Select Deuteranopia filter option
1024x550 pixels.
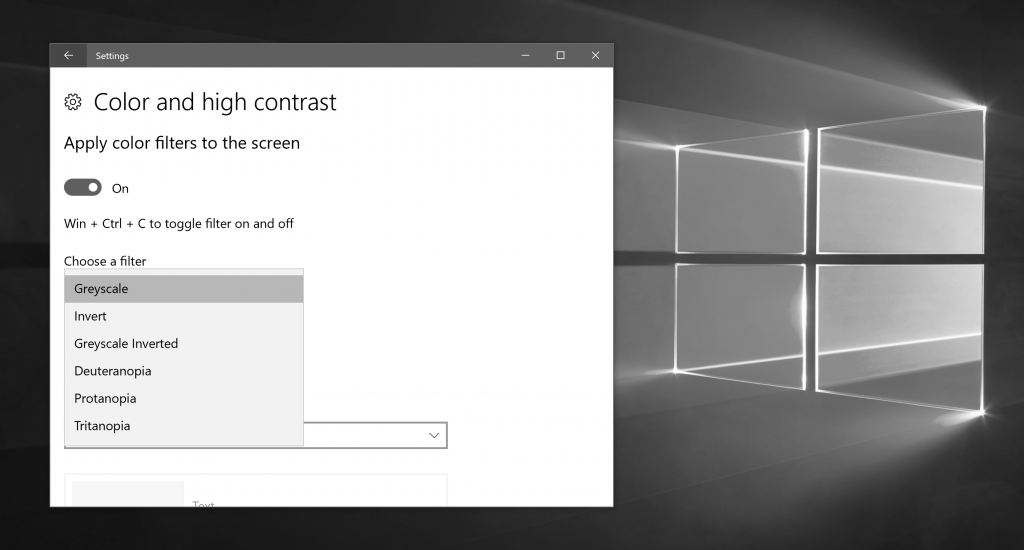point(184,371)
